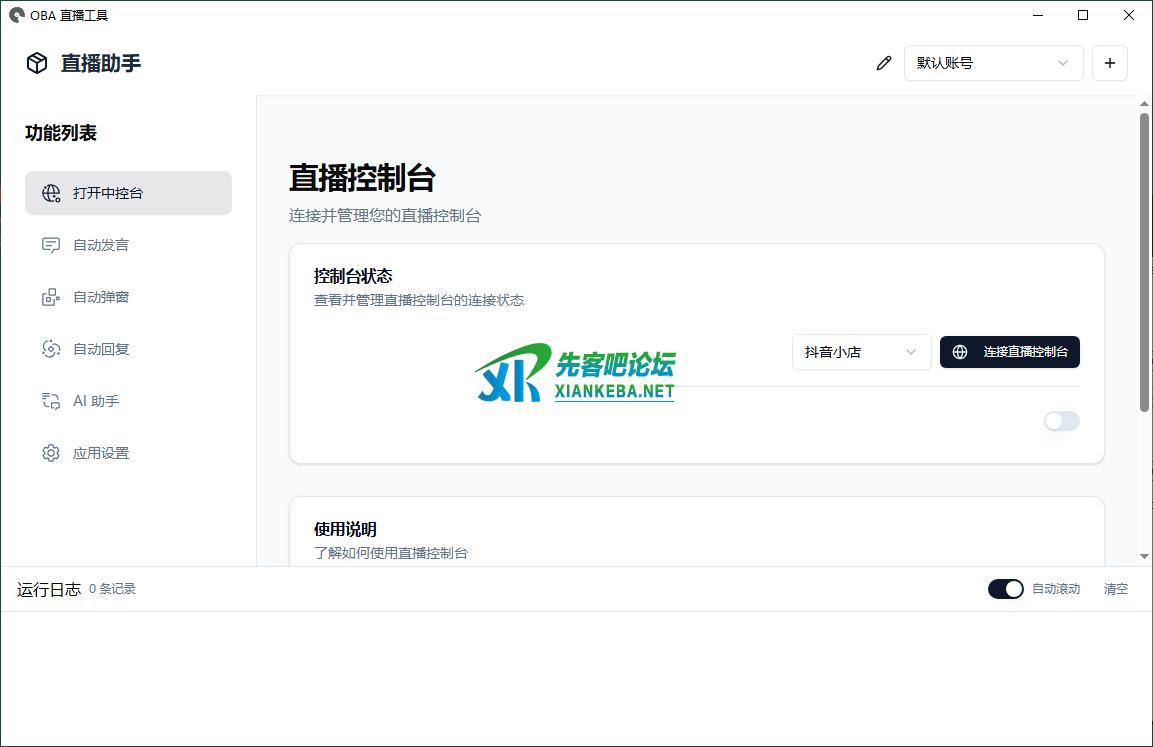Viewport: 1153px width, 747px height.
Task: Expand the 抖音小店 platform dropdown
Action: [861, 352]
